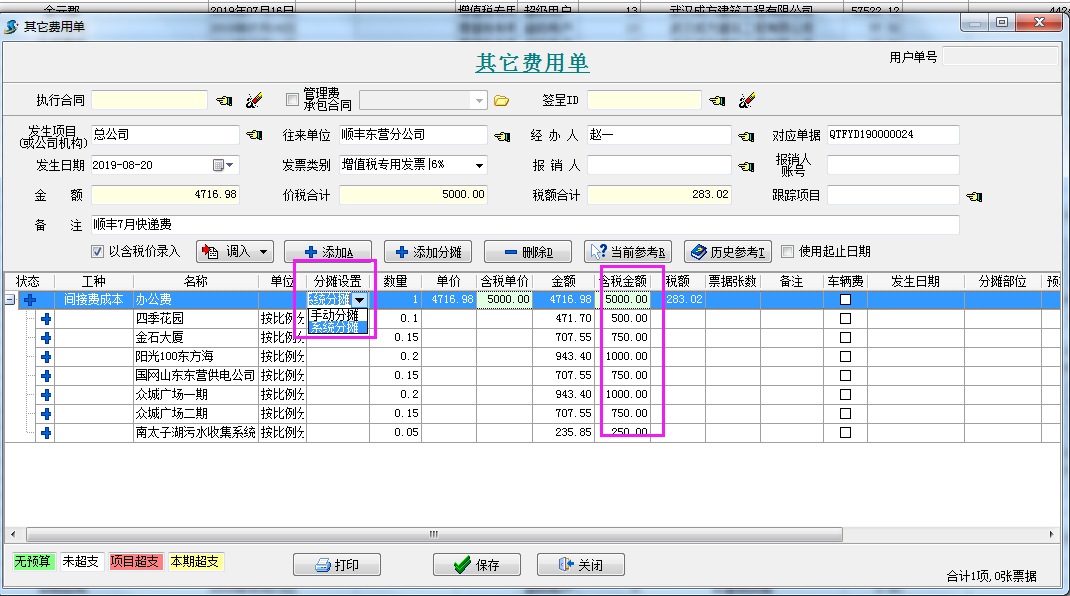Image resolution: width=1070 pixels, height=596 pixels.
Task: Click the 备注 text input field
Action: [524, 225]
